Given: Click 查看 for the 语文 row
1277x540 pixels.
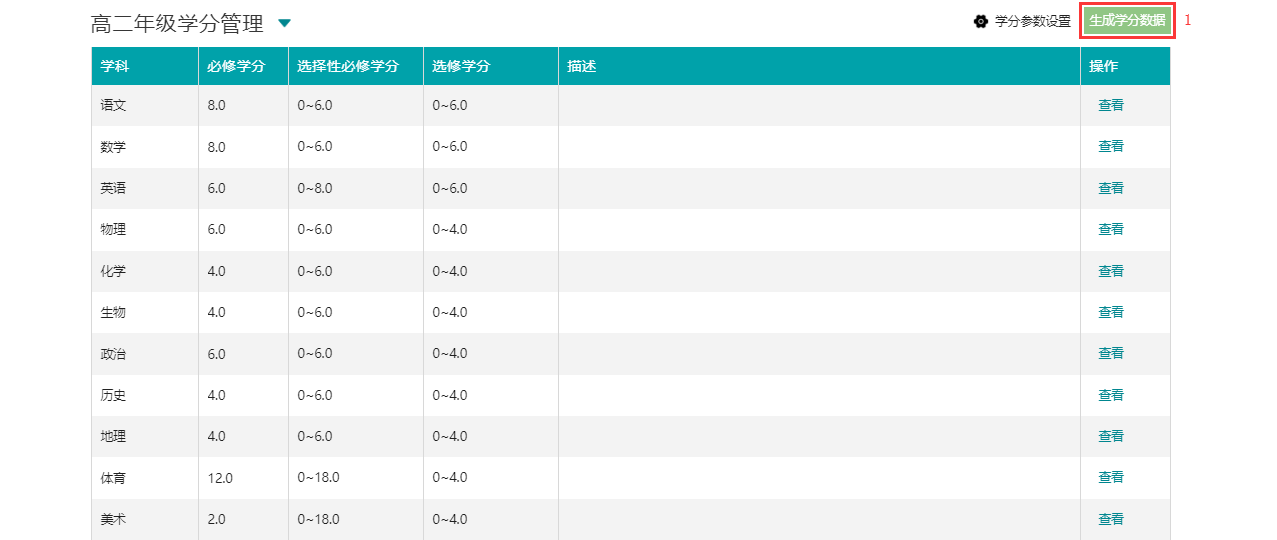Looking at the screenshot, I should (x=1111, y=105).
